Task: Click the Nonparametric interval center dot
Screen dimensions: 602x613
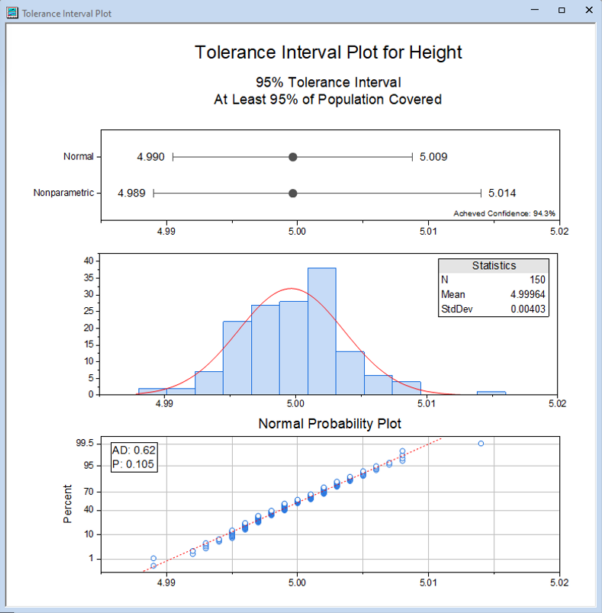Action: point(293,193)
